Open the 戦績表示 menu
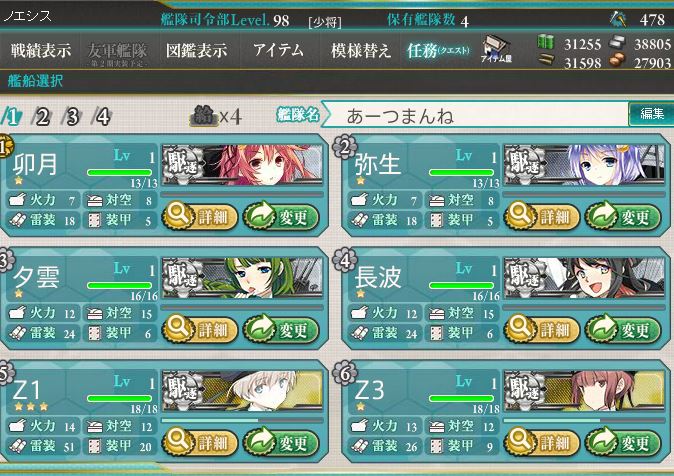The image size is (674, 476). coord(41,50)
